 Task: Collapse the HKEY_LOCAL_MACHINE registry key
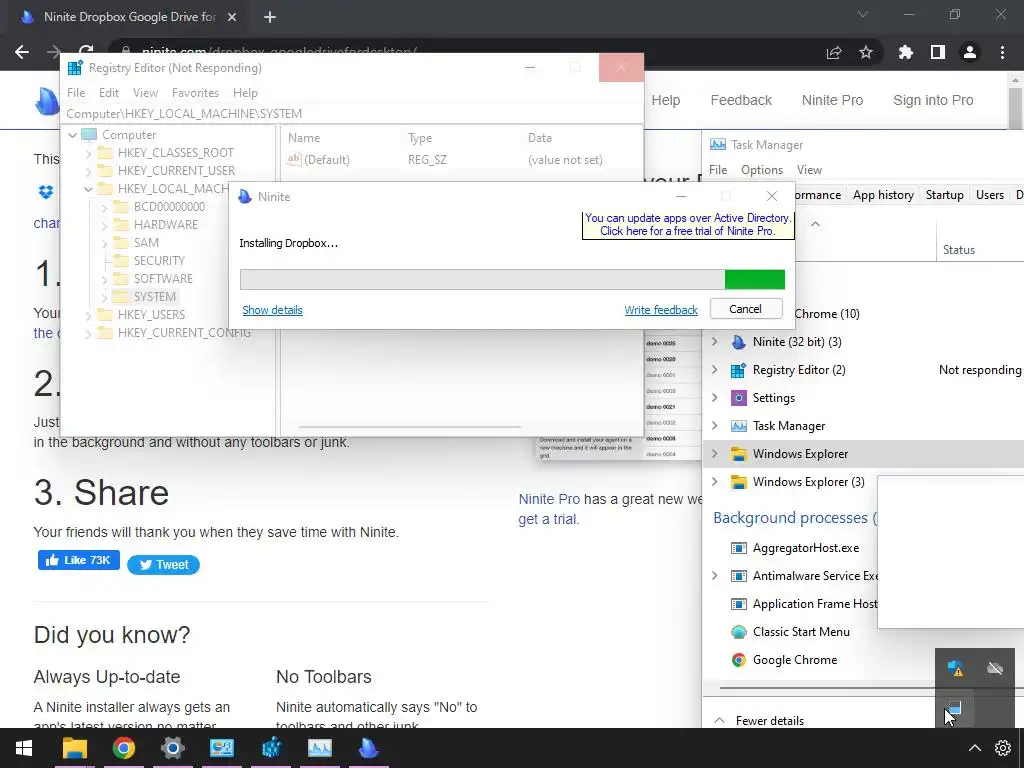tap(88, 189)
